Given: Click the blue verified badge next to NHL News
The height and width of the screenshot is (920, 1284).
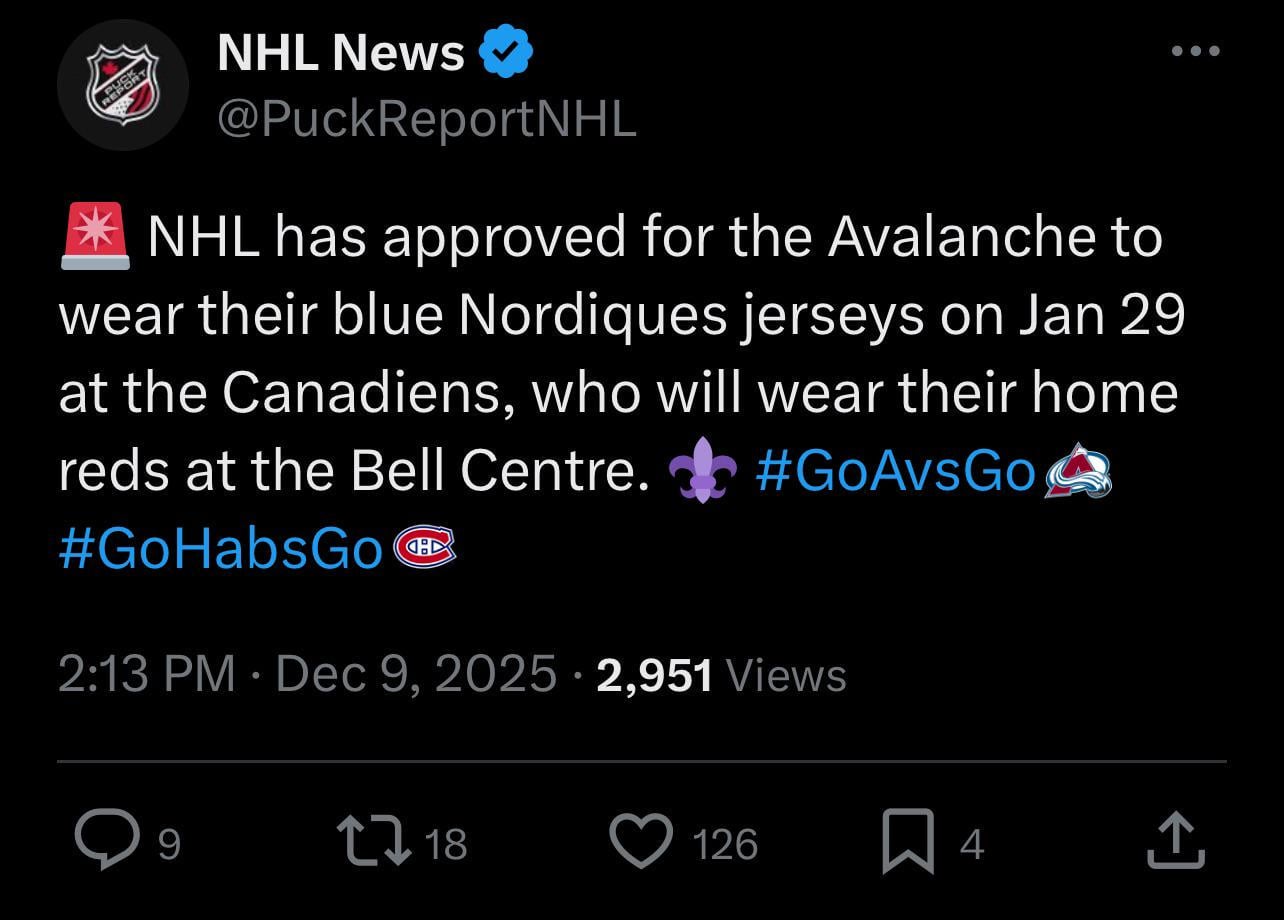Looking at the screenshot, I should point(508,51).
